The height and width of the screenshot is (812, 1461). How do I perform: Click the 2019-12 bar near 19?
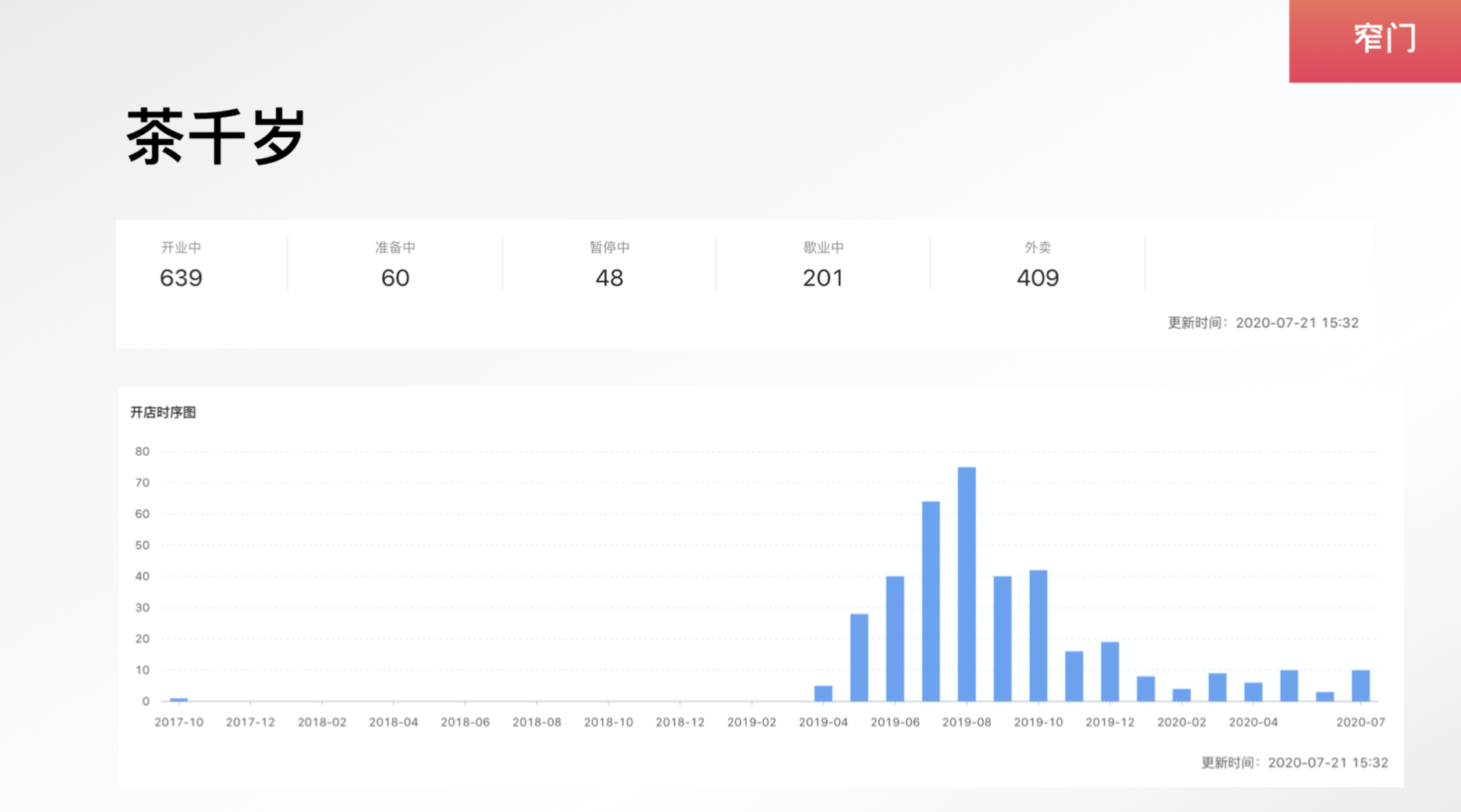(1110, 671)
